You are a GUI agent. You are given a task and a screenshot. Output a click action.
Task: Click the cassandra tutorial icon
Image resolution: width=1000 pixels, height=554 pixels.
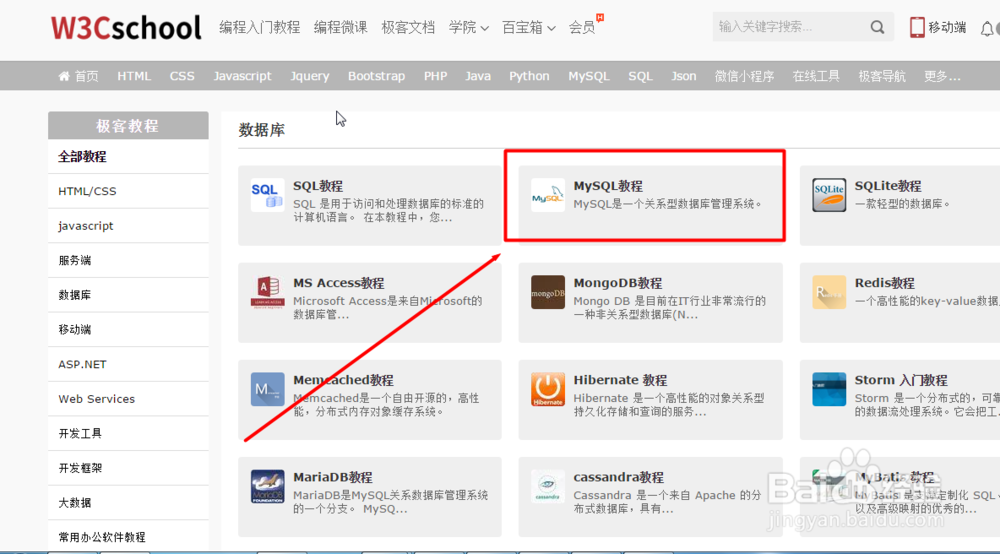tap(548, 486)
